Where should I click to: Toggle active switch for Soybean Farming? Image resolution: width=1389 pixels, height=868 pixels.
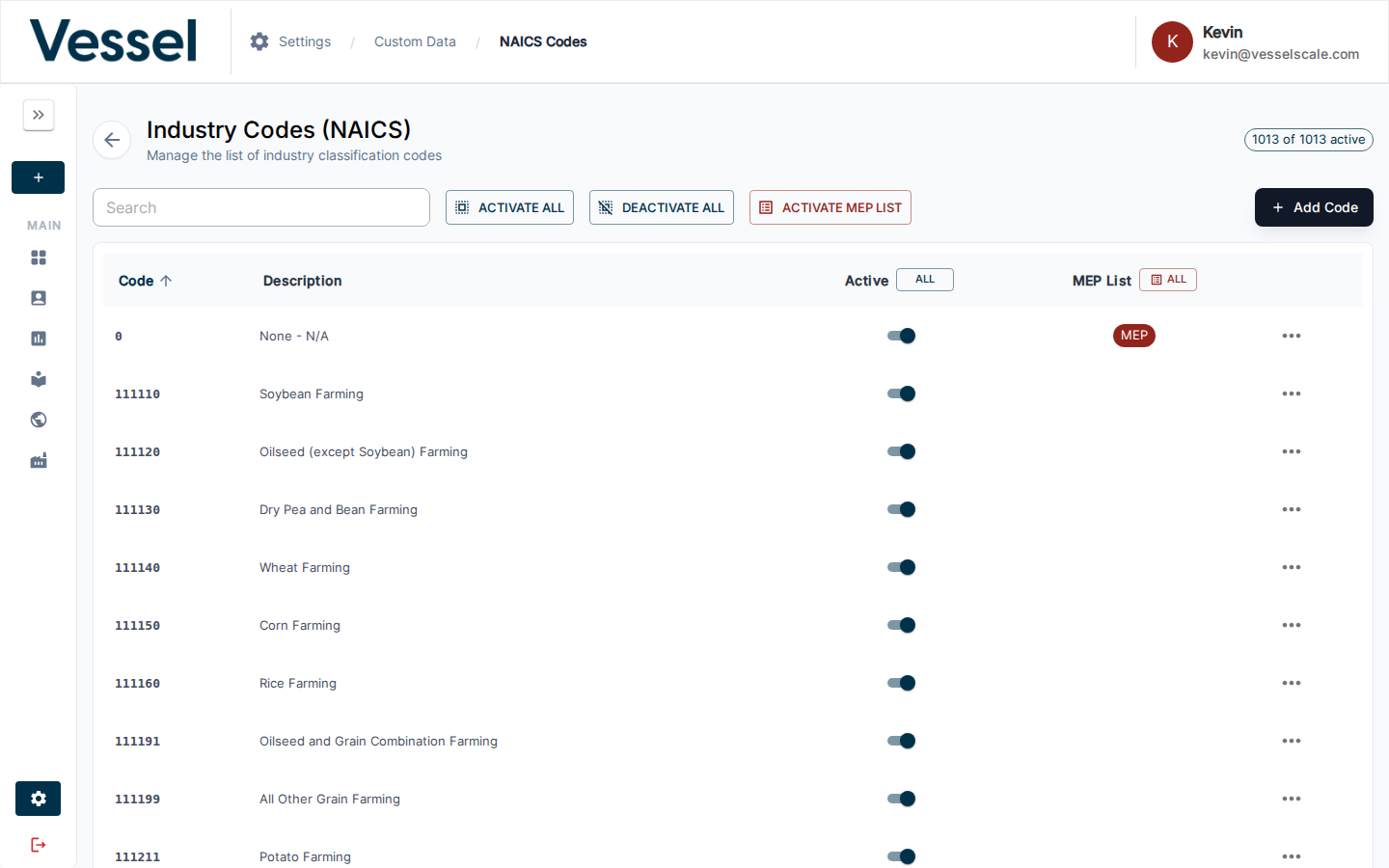tap(901, 393)
